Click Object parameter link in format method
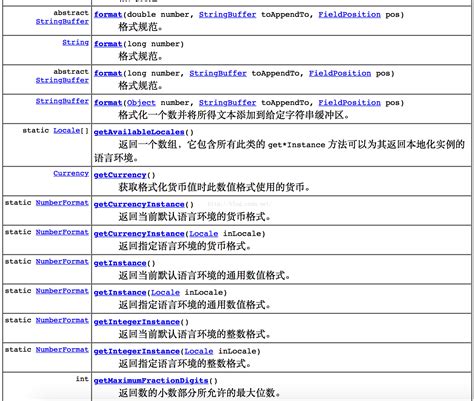The height and width of the screenshot is (401, 474). click(x=141, y=103)
